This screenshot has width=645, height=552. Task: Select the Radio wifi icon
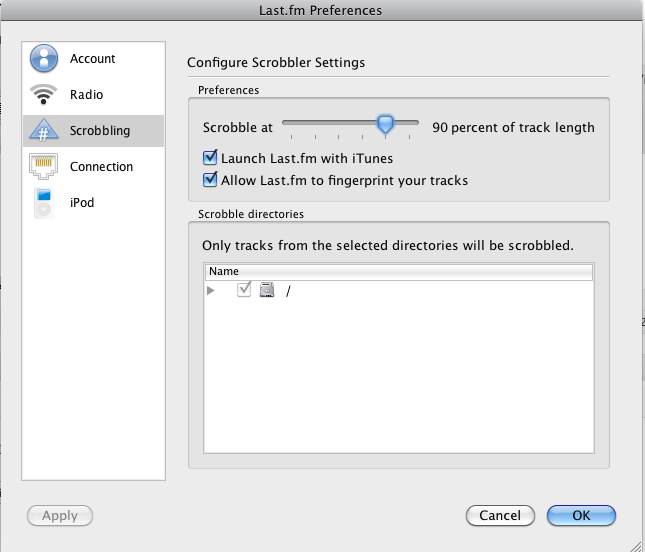tap(43, 94)
